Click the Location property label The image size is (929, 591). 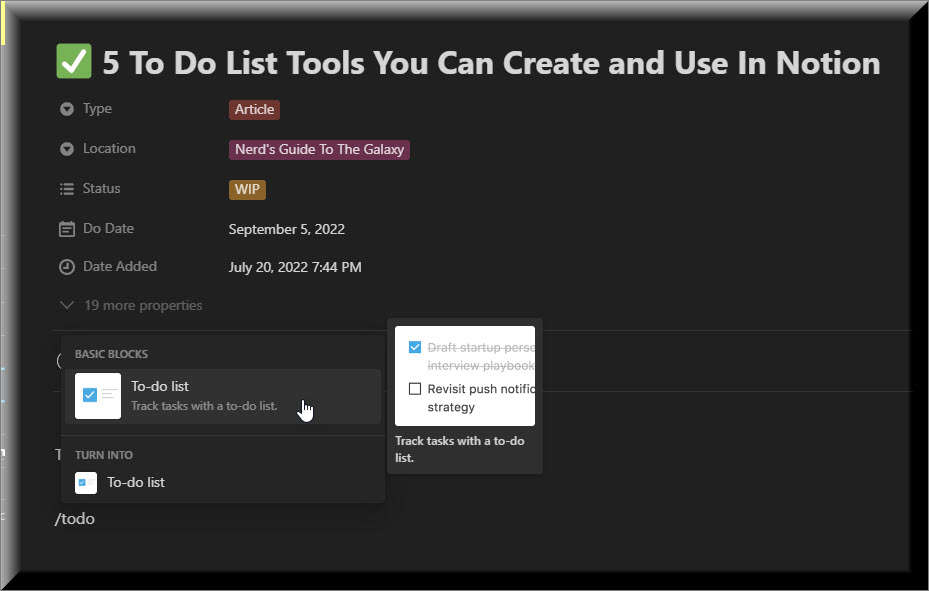[109, 149]
